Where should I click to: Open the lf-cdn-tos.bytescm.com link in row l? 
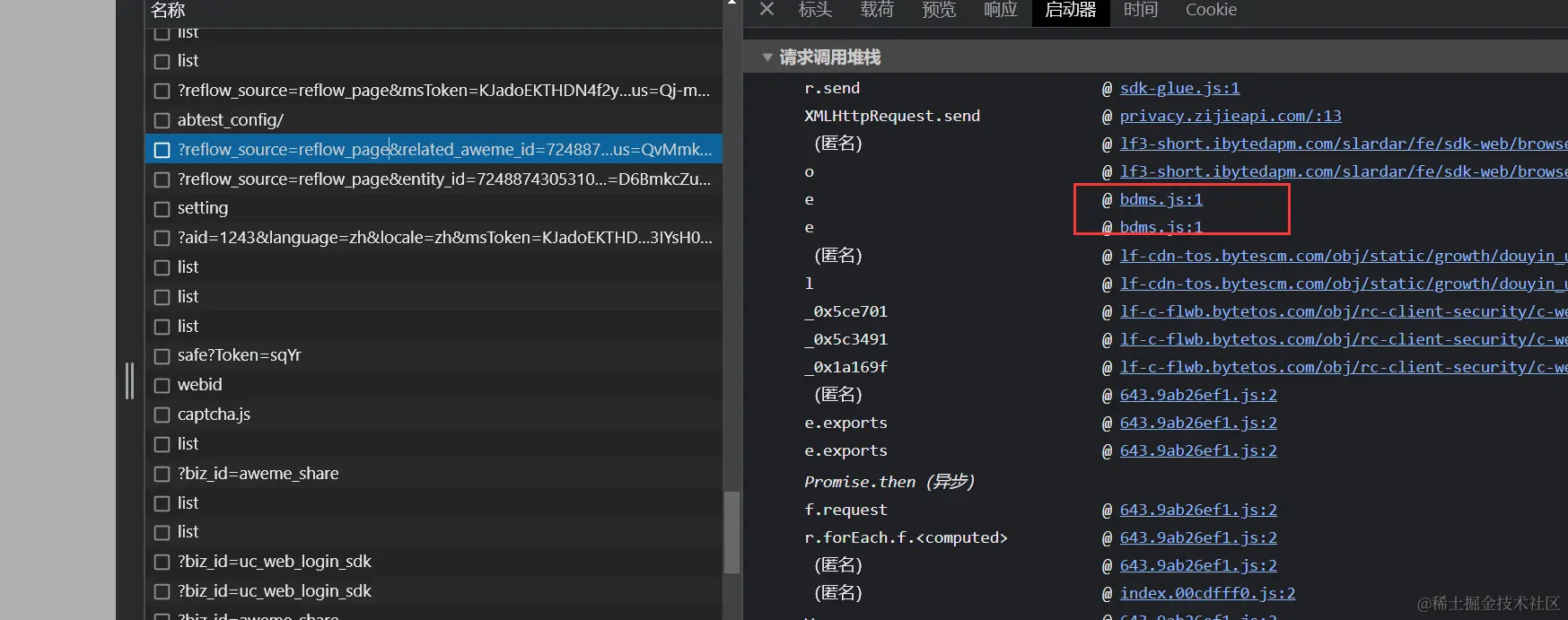[1344, 284]
